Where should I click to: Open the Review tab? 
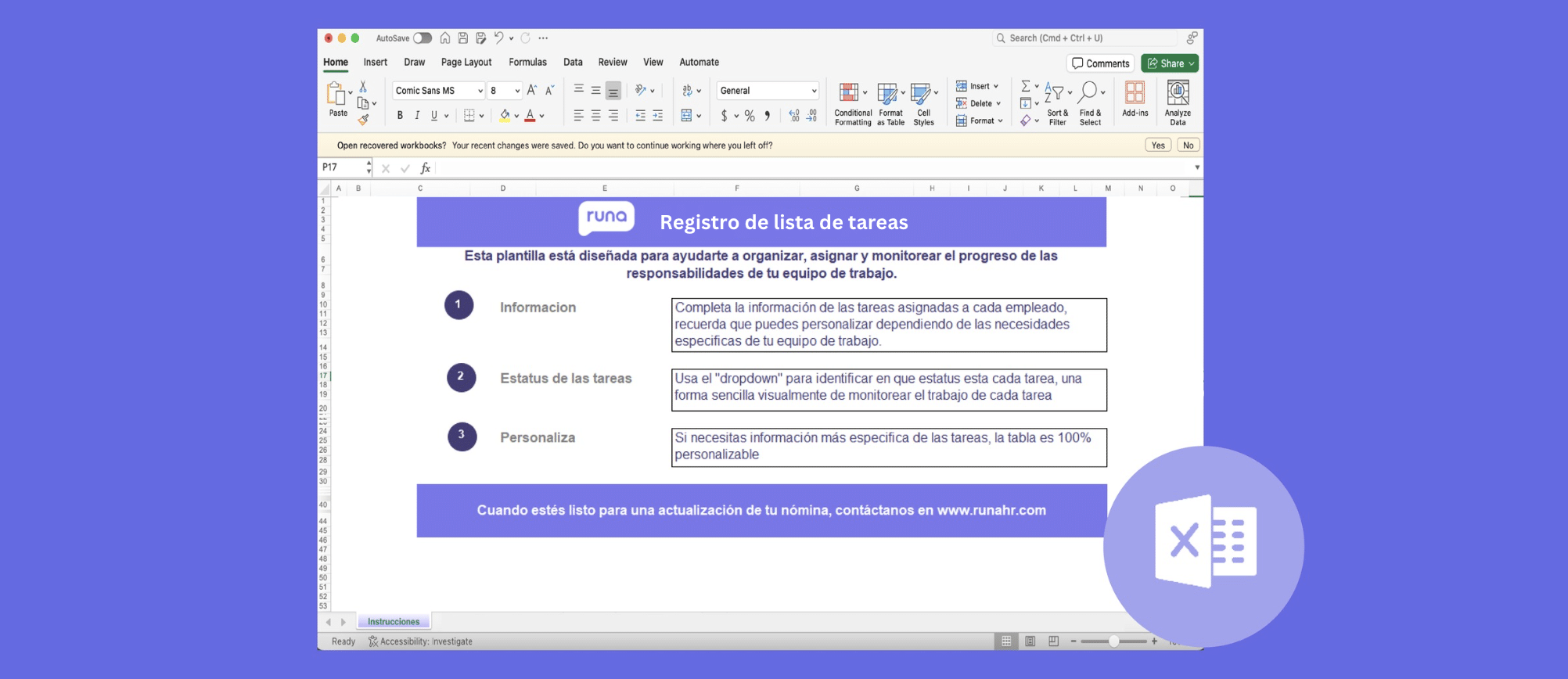pos(613,62)
